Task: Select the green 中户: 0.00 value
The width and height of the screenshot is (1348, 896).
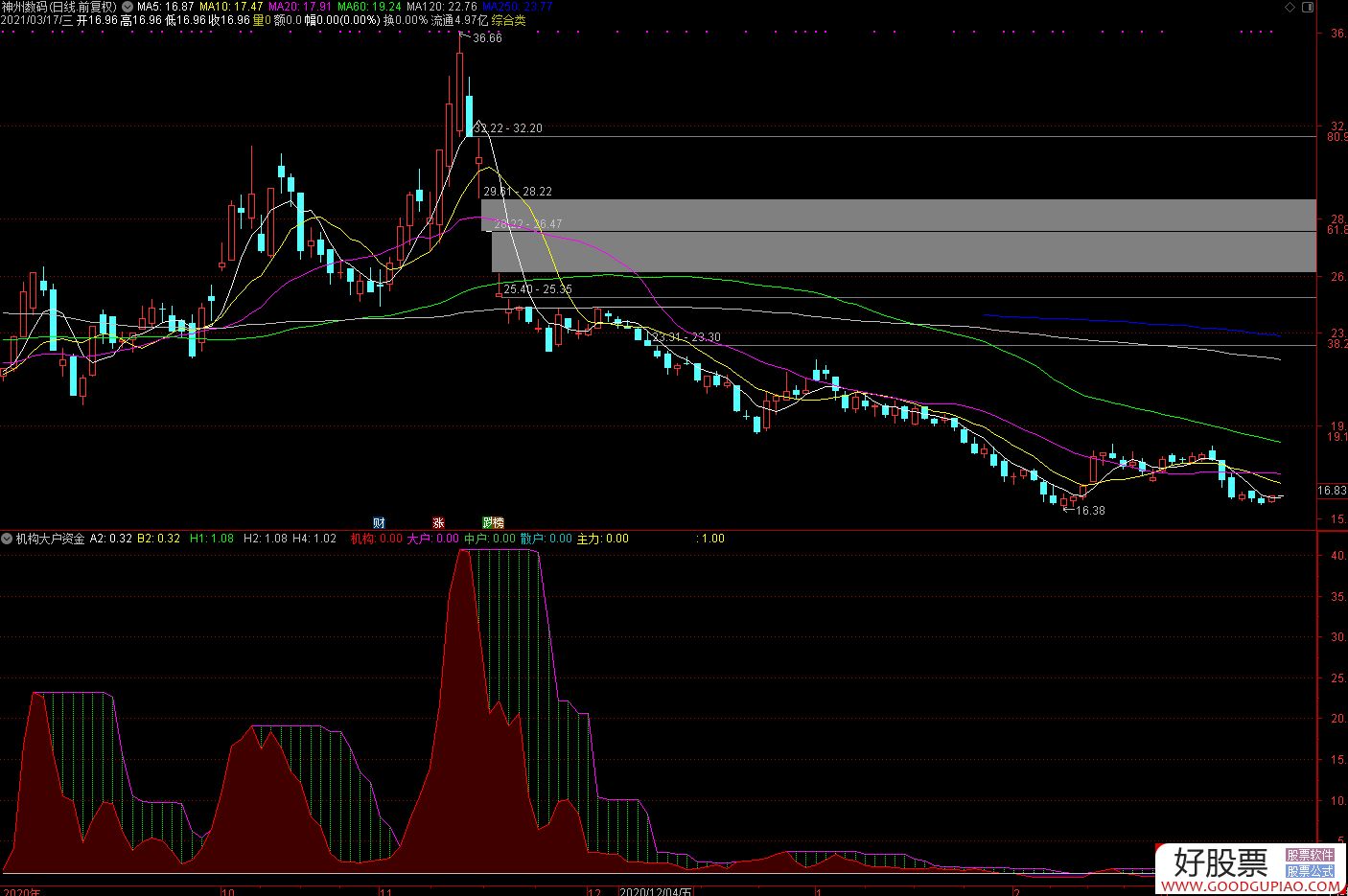Action: 491,539
